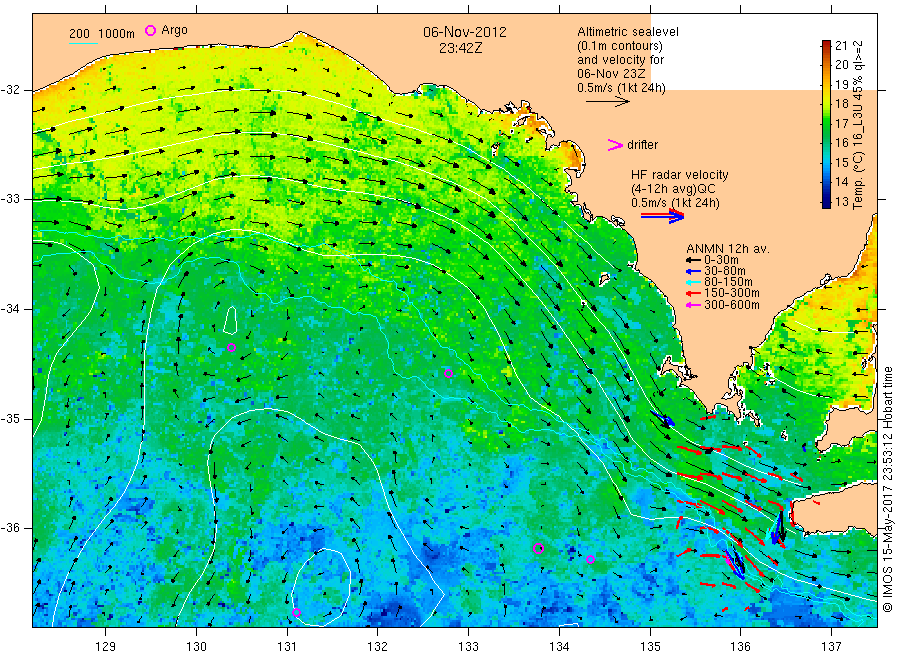
Task: Click the 0-30m depth label
Action: pyautogui.click(x=721, y=260)
